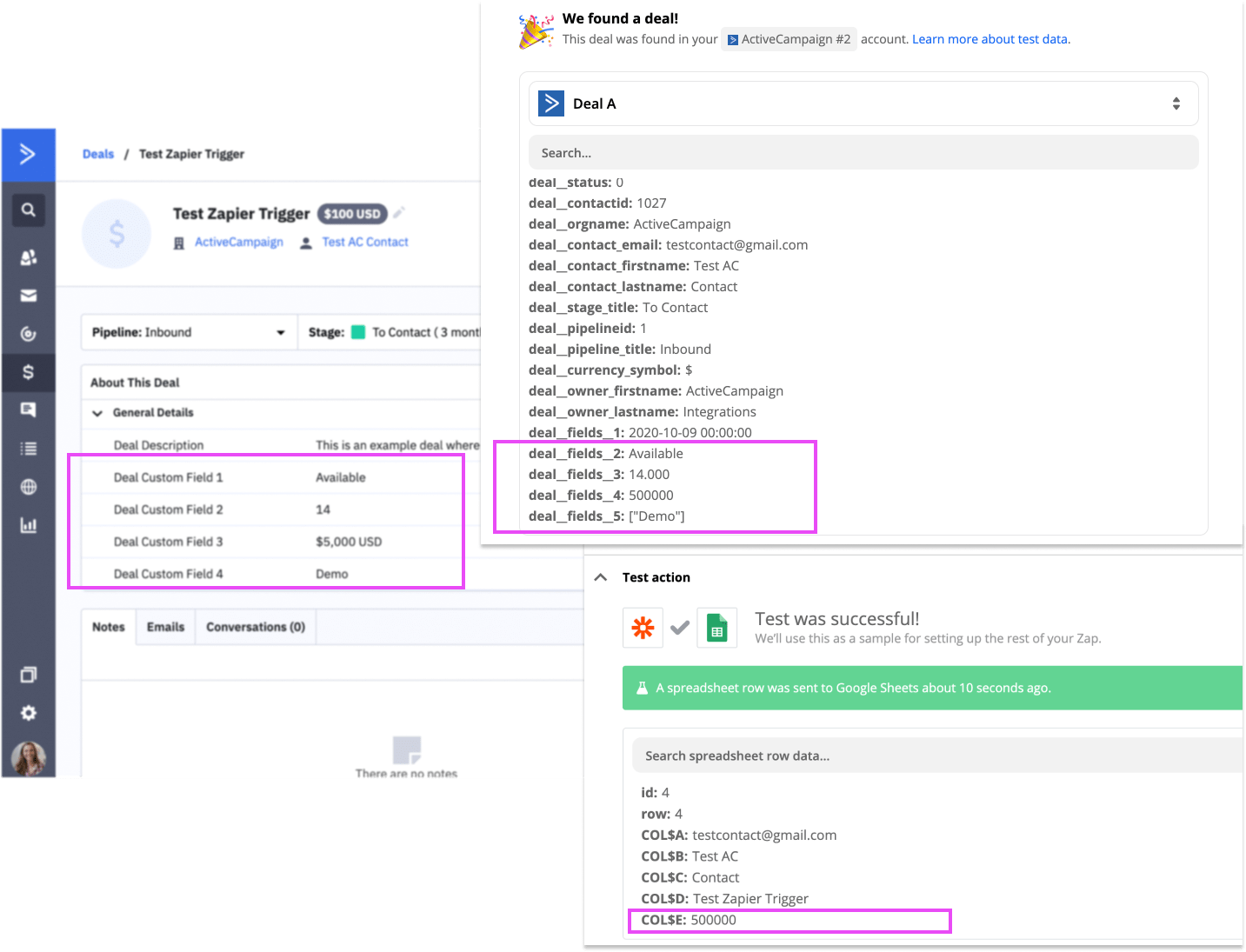
Task: Click the $5,000 USD custom field value
Action: tap(349, 542)
